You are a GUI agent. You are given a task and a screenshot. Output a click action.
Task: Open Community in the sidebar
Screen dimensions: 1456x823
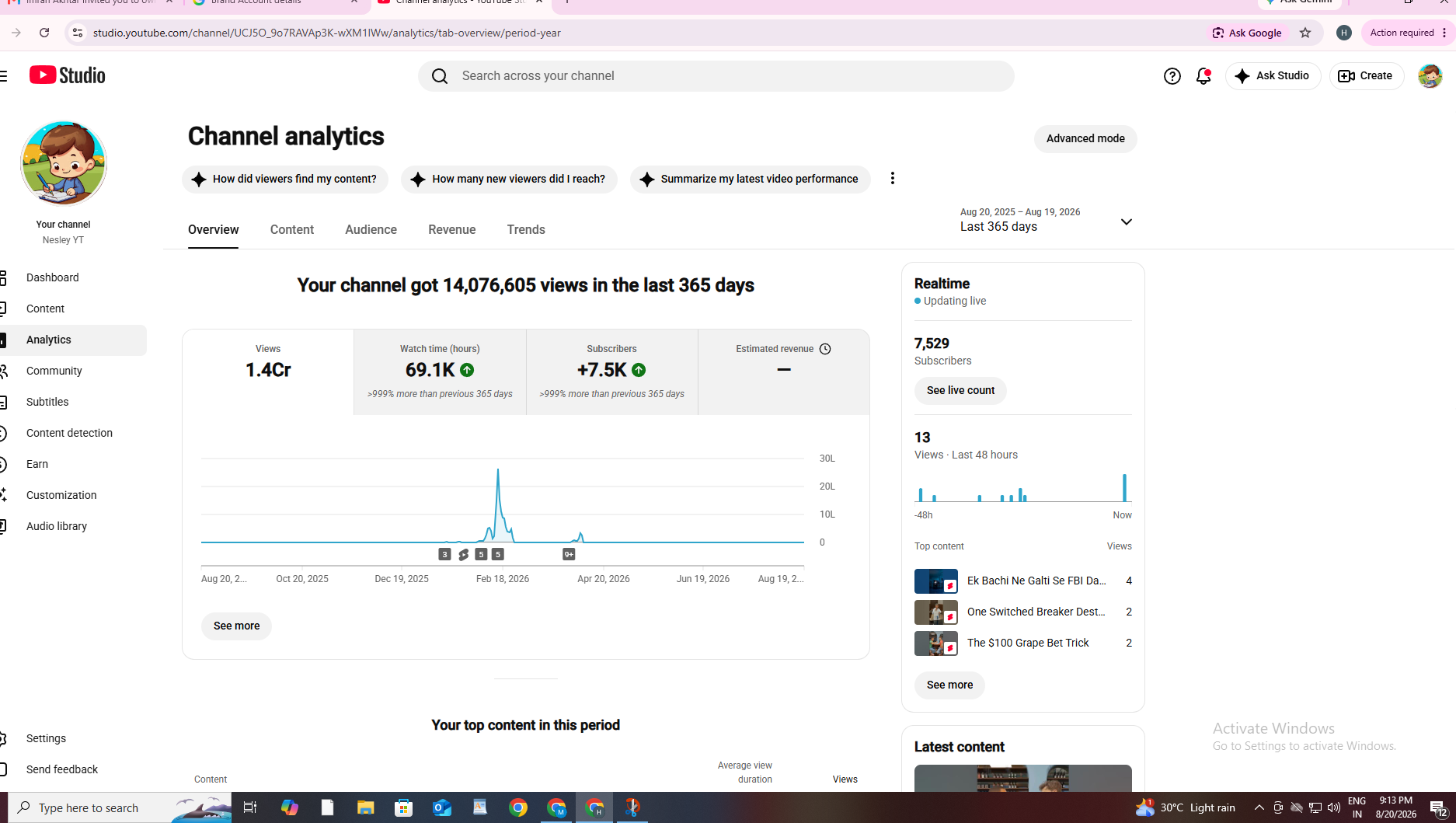click(x=73, y=371)
